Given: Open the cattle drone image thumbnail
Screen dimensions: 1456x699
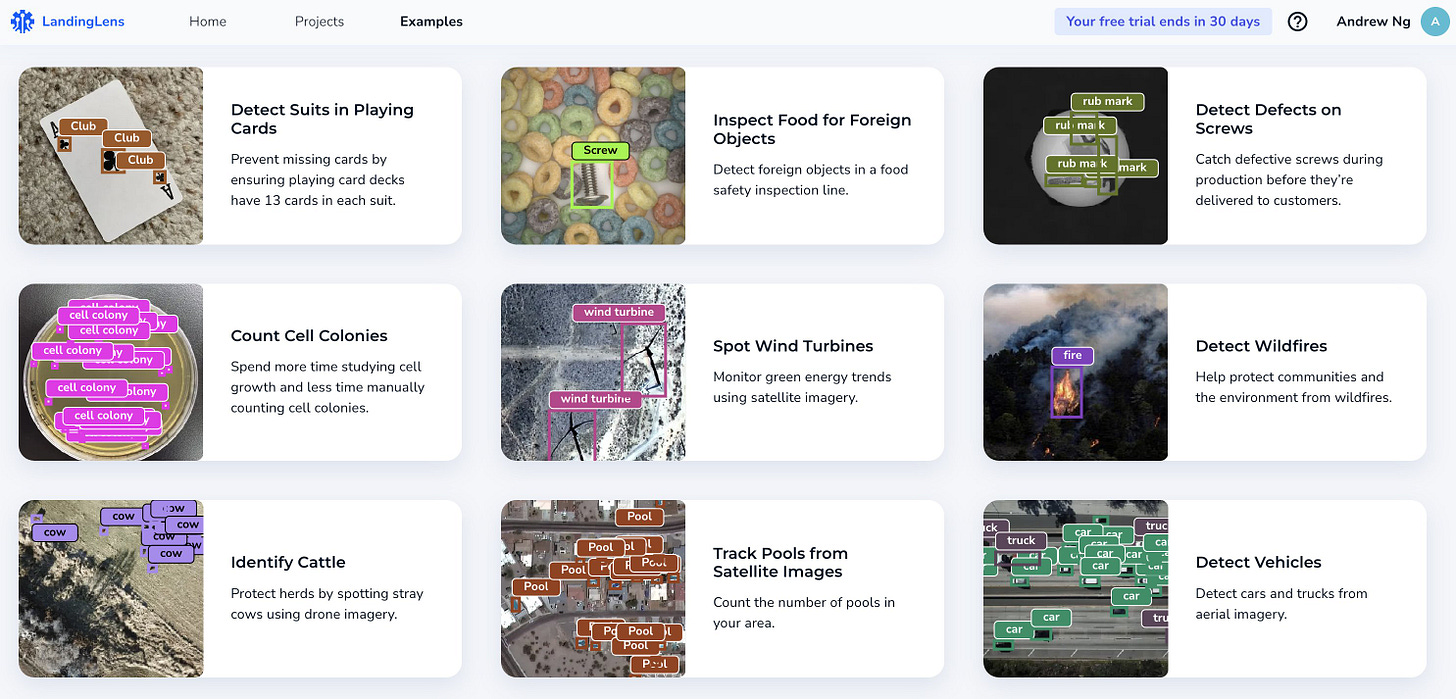Looking at the screenshot, I should point(111,589).
